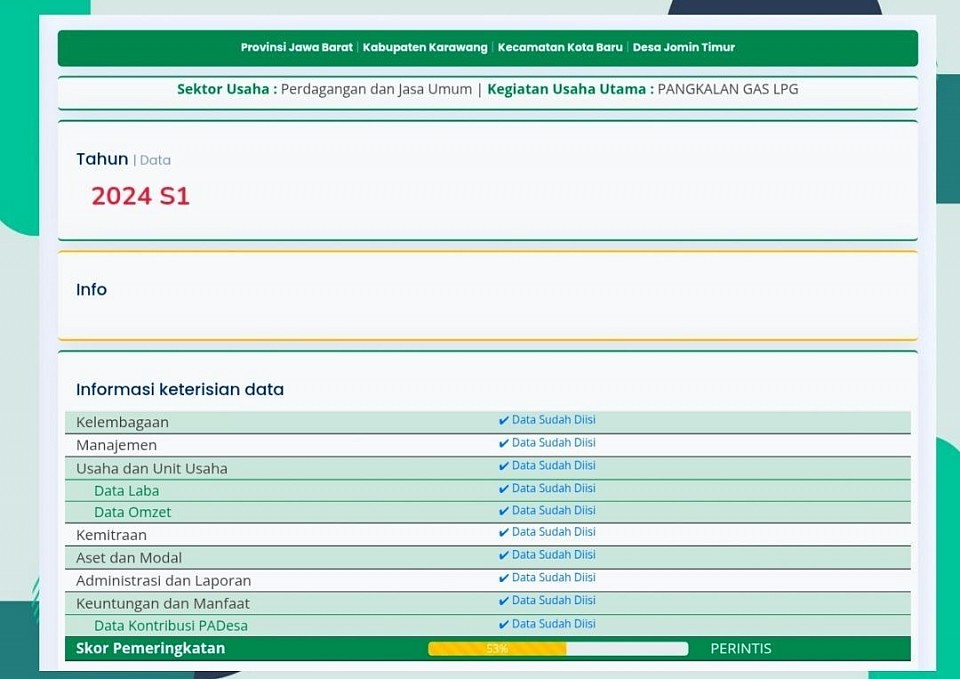Click the PERINTIS ranking label
The image size is (960, 679).
click(741, 648)
